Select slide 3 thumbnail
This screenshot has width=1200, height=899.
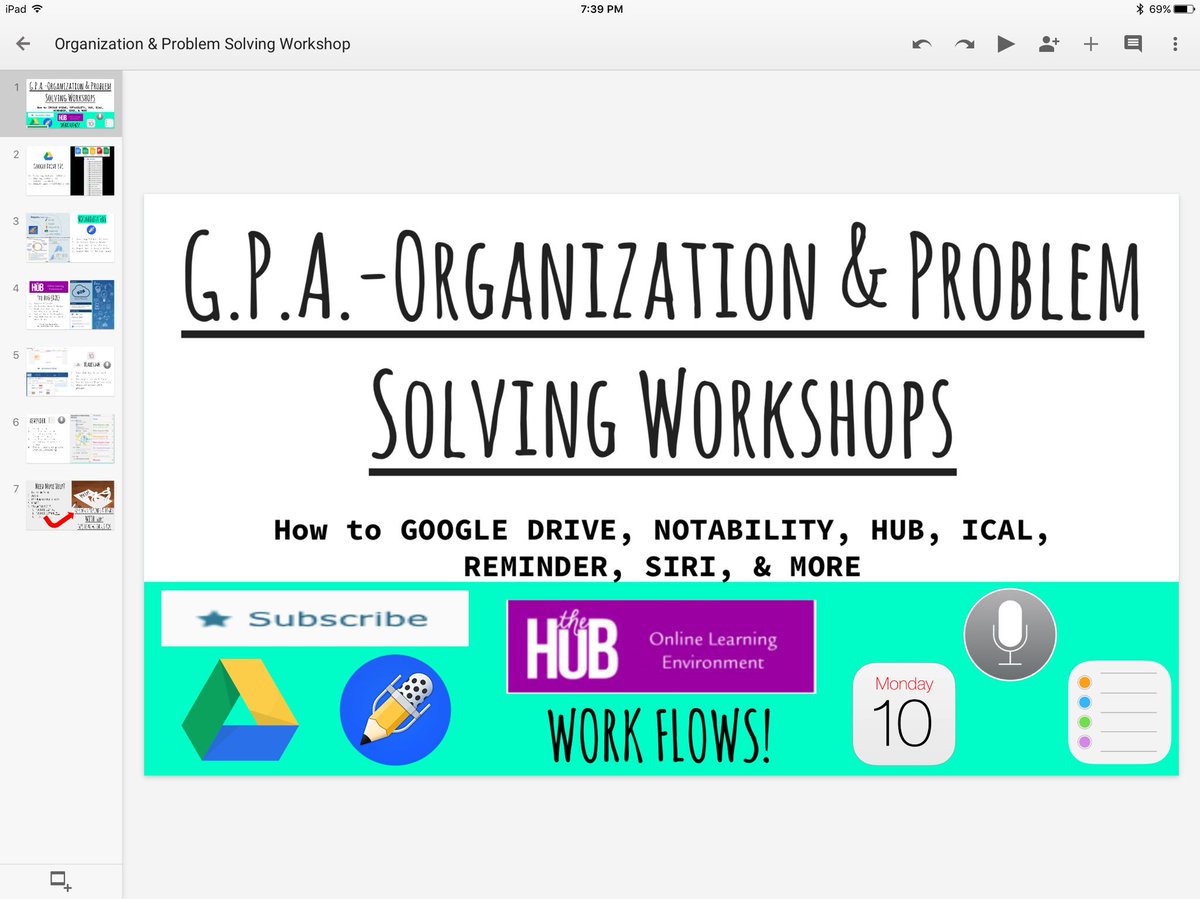70,237
